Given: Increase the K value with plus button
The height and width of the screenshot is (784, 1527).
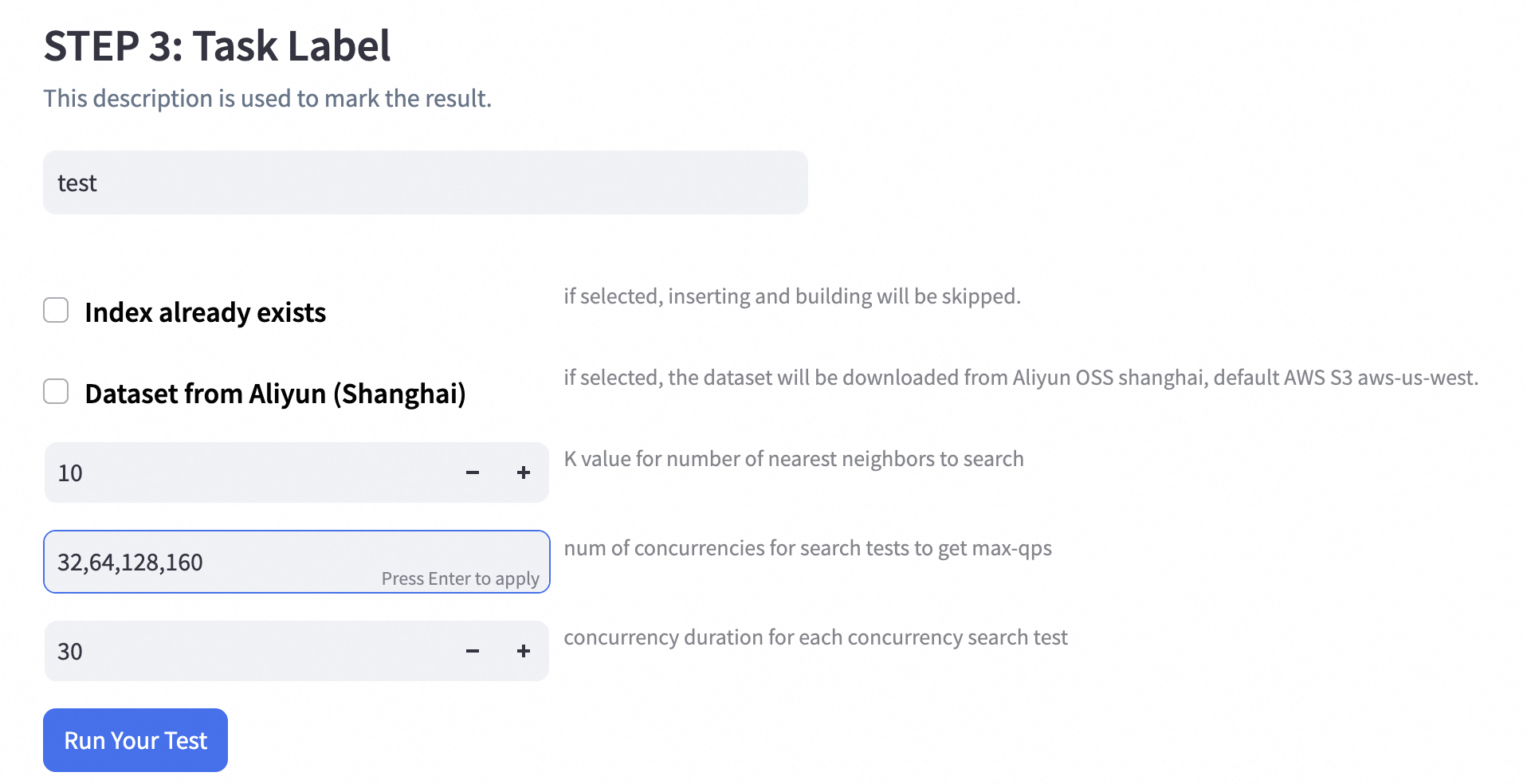Looking at the screenshot, I should click(524, 472).
